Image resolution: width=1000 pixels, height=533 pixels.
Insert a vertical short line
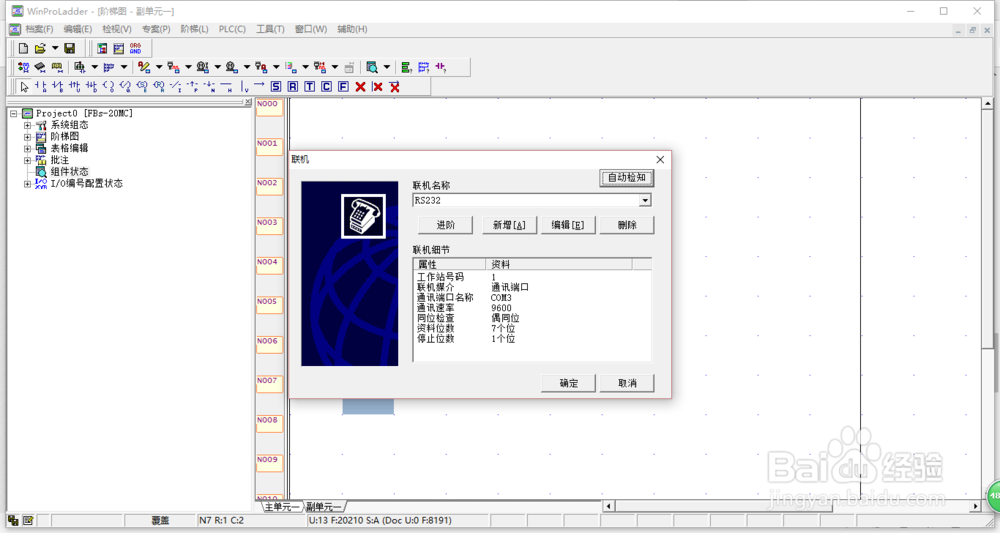[244, 87]
